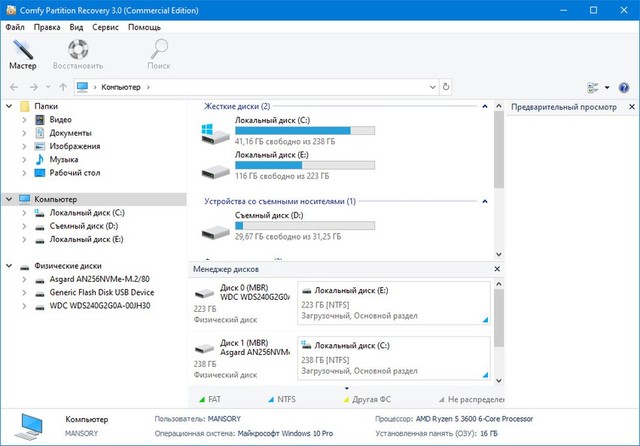Select Музыка folder in the tree
640x446 pixels.
tap(64, 159)
